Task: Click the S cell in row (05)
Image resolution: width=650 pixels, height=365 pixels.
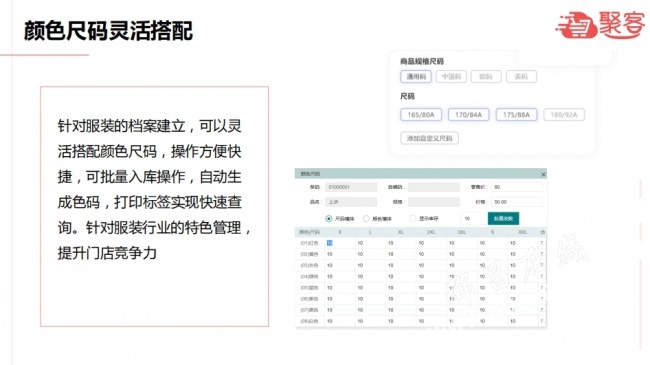Action: click(x=492, y=288)
